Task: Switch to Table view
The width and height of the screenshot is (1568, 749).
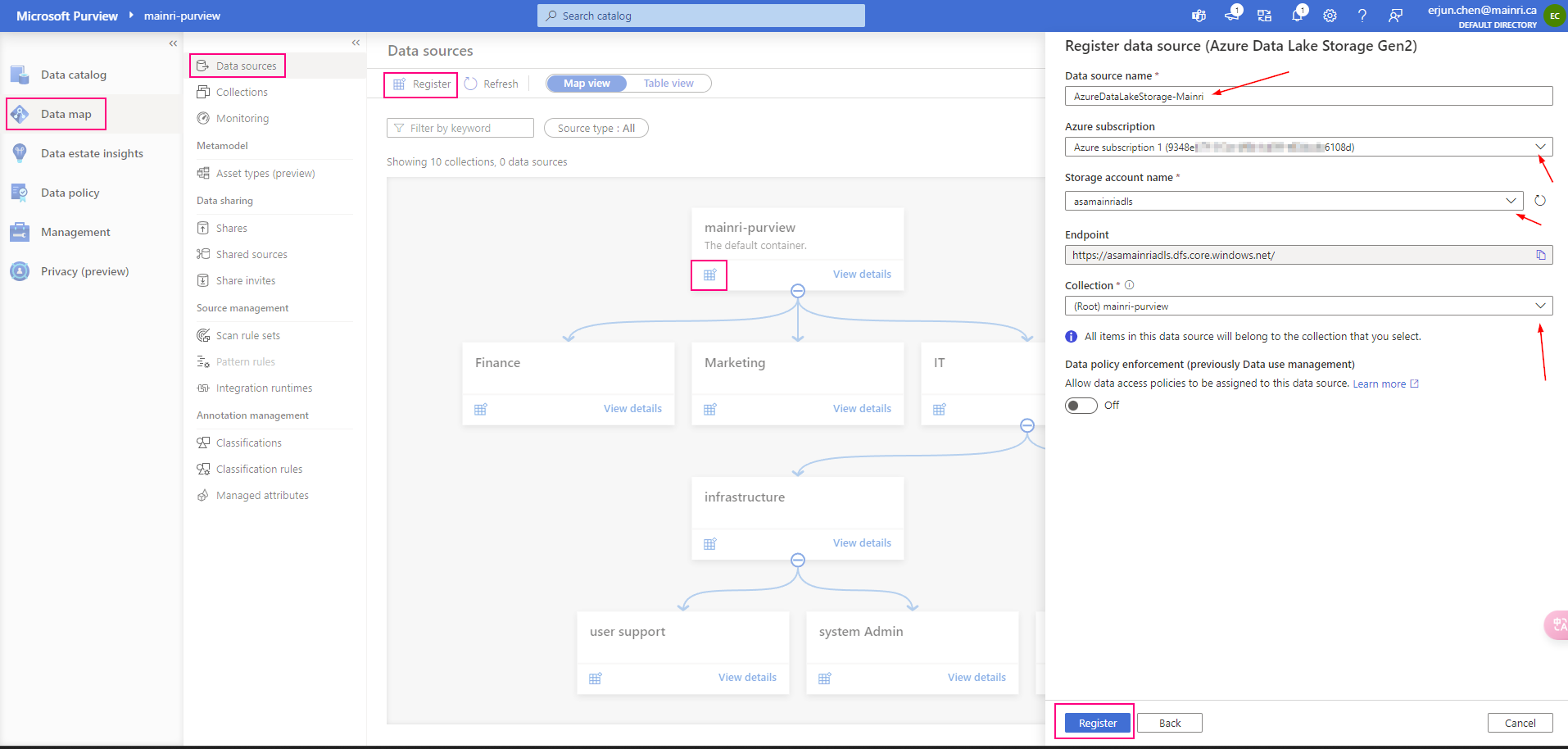Action: 668,83
